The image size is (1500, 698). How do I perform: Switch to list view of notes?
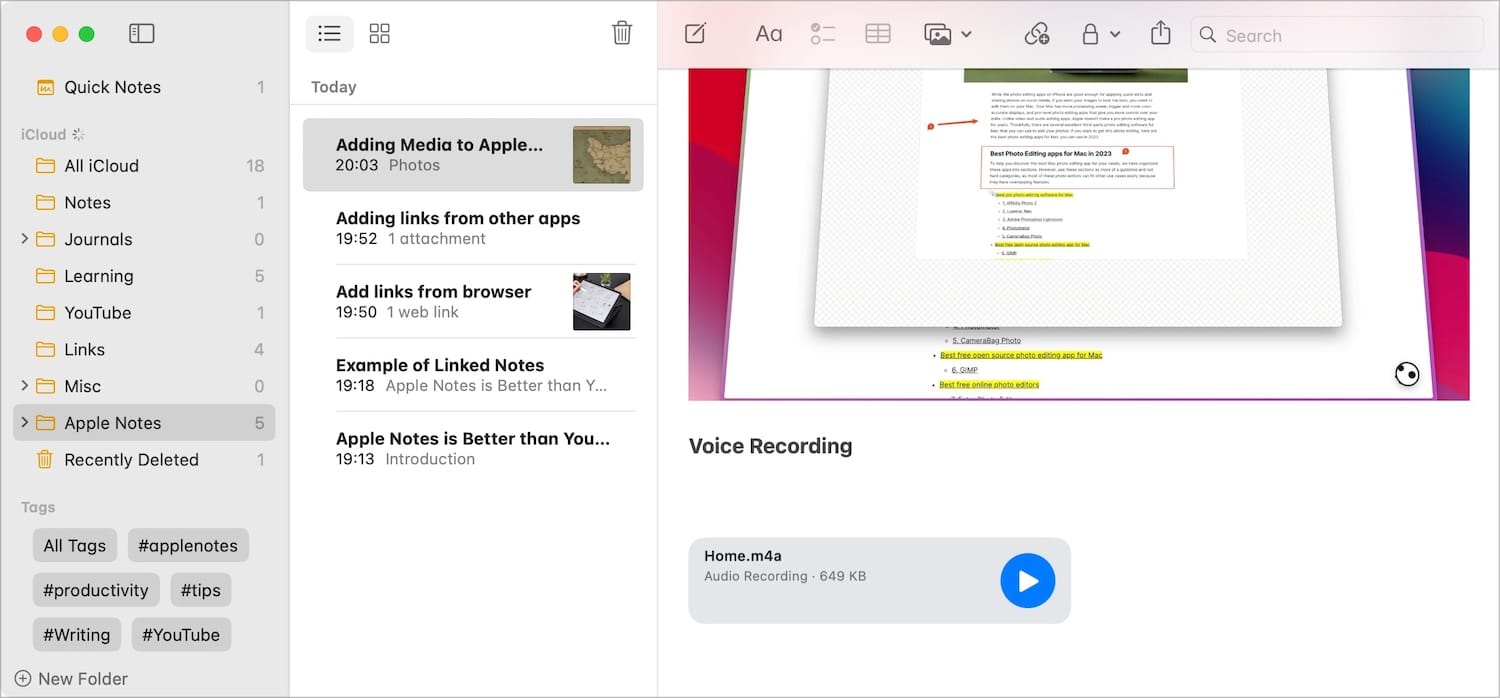[x=329, y=33]
